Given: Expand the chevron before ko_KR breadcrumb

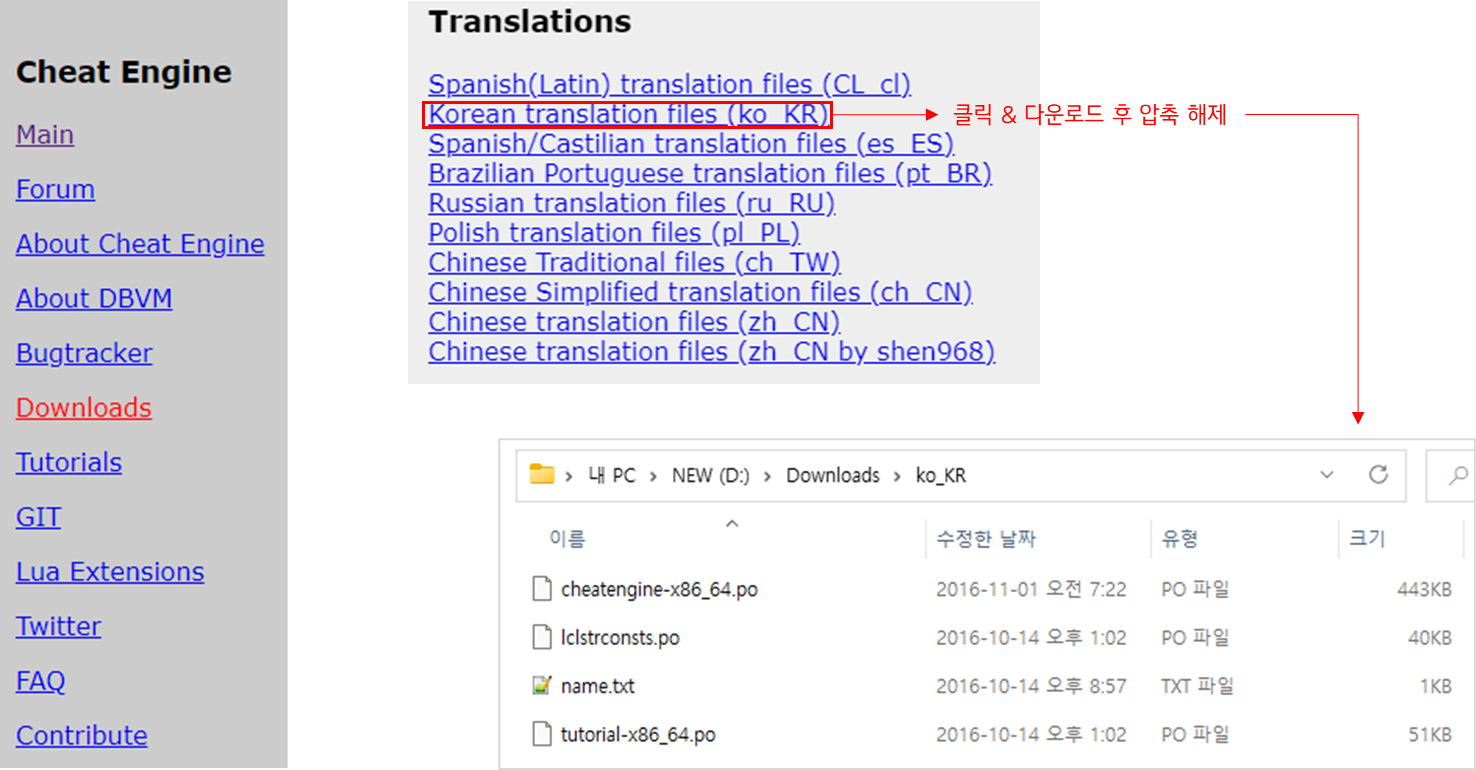Looking at the screenshot, I should [898, 476].
